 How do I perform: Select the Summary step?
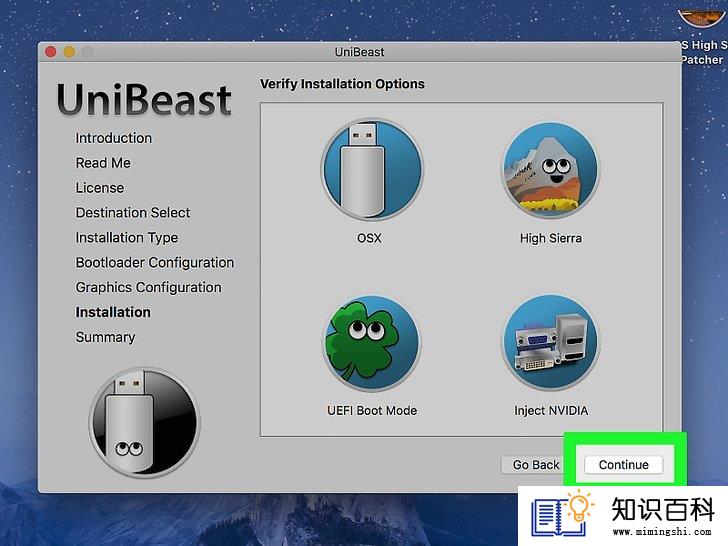point(105,337)
